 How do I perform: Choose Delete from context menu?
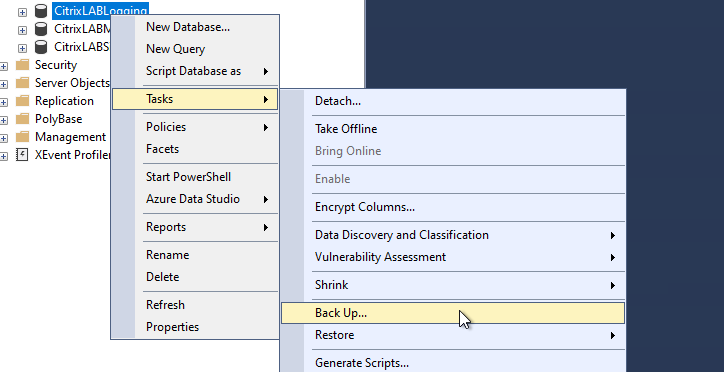pyautogui.click(x=195, y=277)
